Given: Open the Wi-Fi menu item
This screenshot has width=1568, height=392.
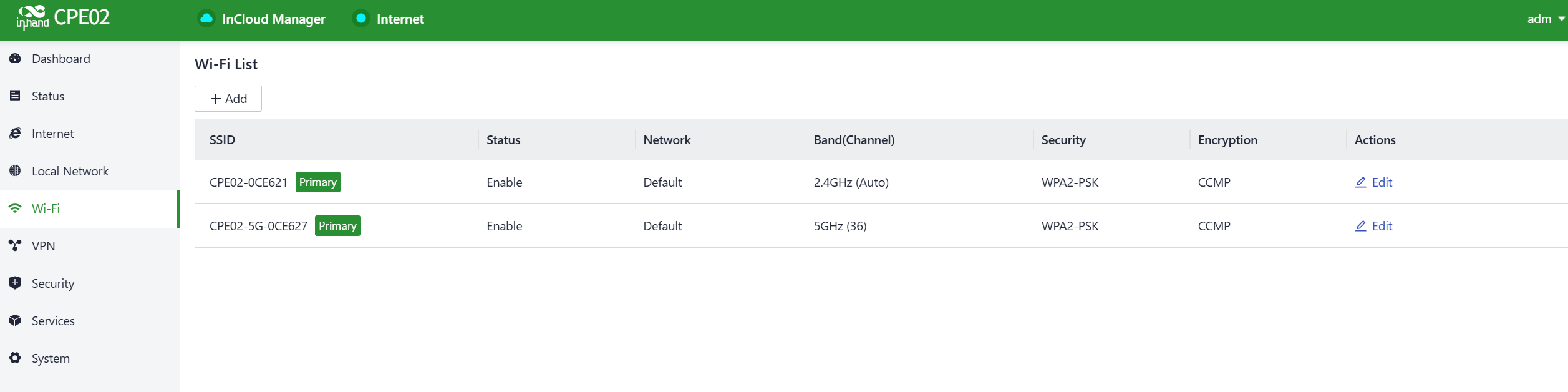Looking at the screenshot, I should tap(46, 208).
